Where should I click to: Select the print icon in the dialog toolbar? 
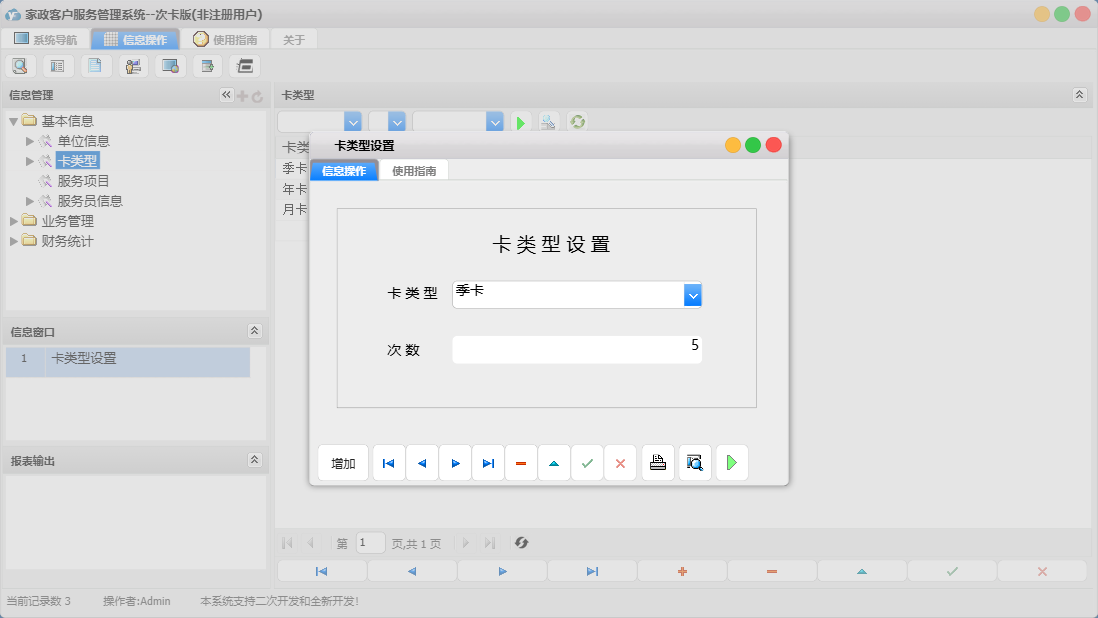tap(657, 462)
